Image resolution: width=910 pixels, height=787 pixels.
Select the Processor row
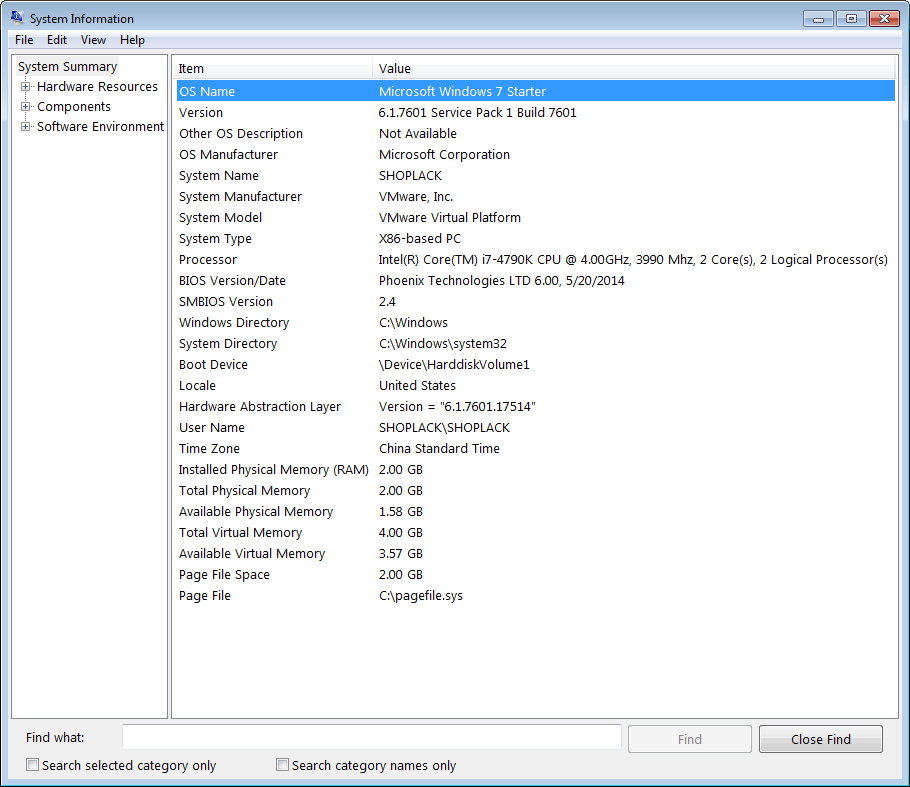pyautogui.click(x=536, y=259)
